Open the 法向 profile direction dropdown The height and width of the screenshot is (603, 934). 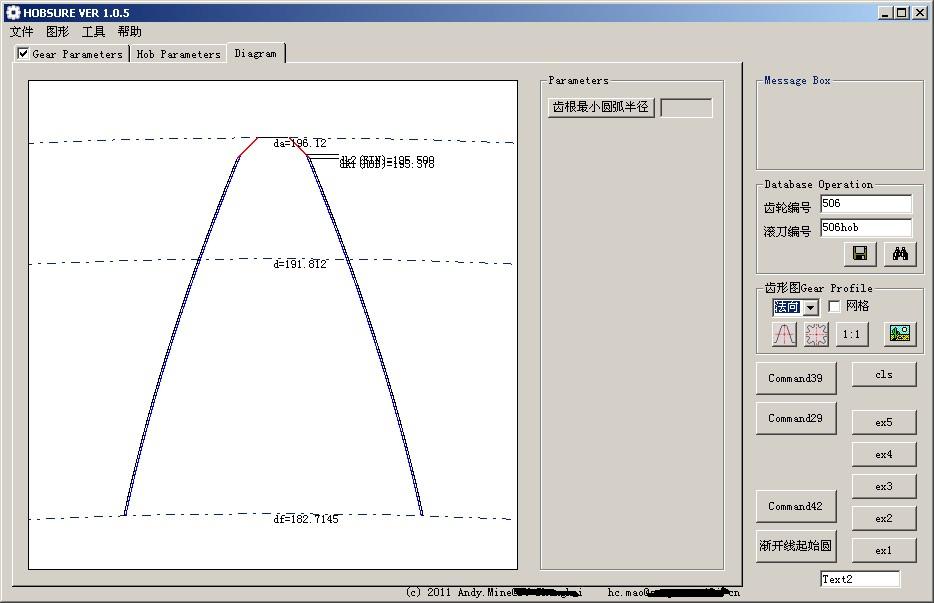point(810,307)
